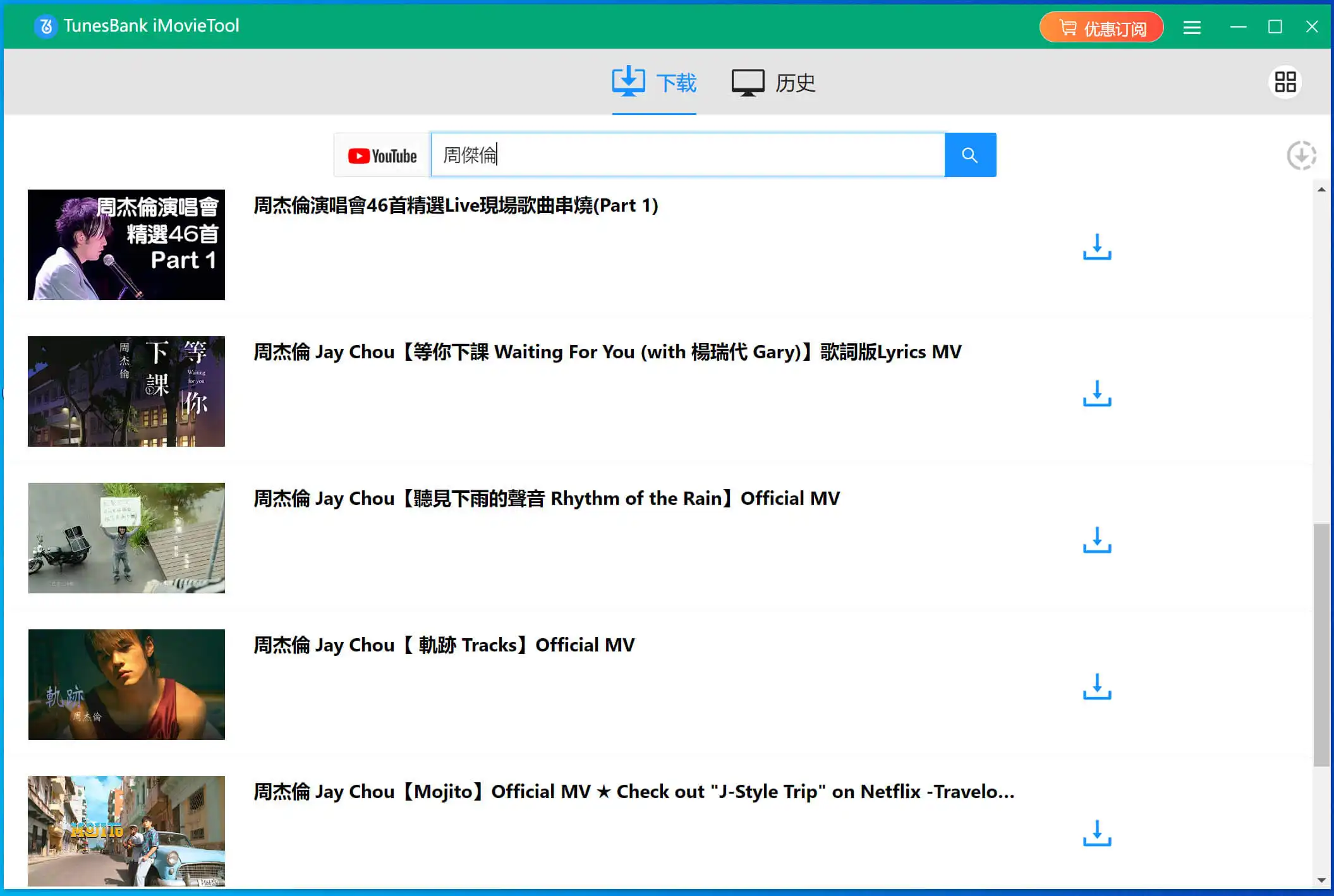Click the scrollbar up arrow
This screenshot has width=1334, height=896.
pyautogui.click(x=1321, y=190)
